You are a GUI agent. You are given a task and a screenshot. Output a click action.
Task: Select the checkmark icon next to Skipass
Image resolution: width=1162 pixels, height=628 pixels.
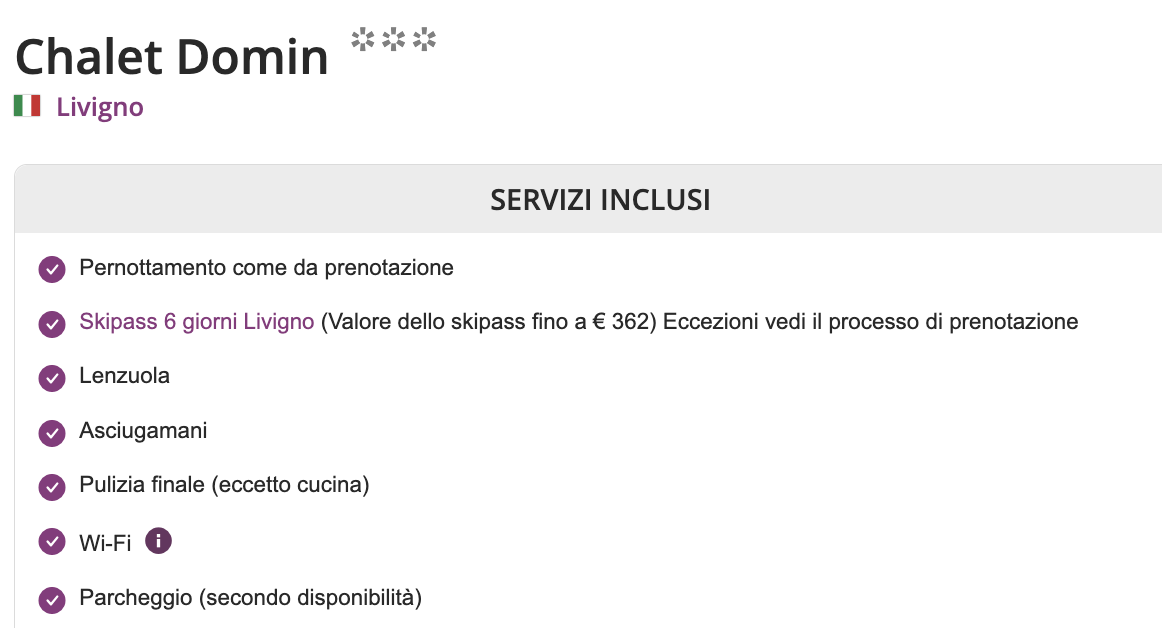pyautogui.click(x=51, y=324)
